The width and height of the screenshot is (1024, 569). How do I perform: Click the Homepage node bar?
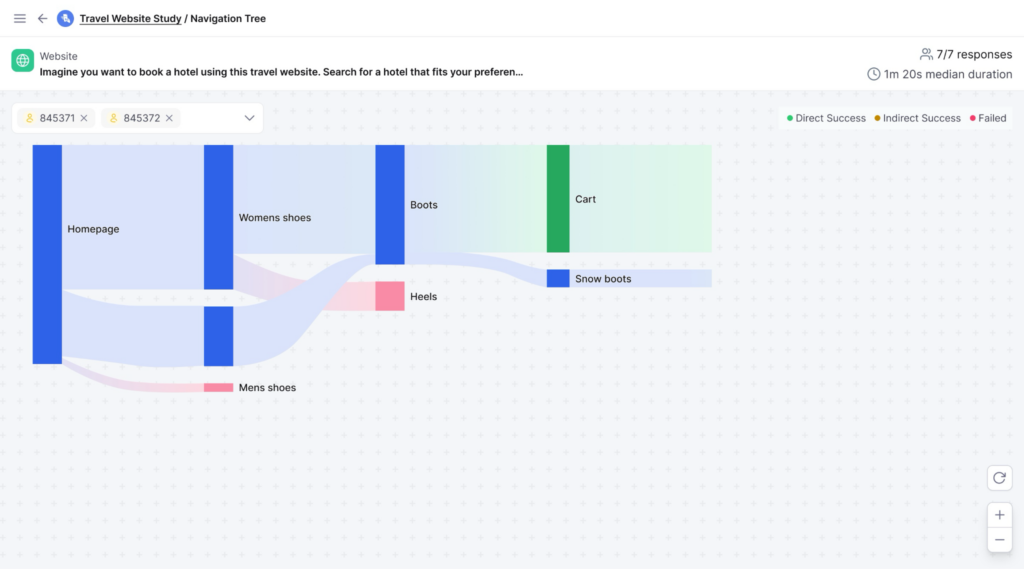[47, 254]
